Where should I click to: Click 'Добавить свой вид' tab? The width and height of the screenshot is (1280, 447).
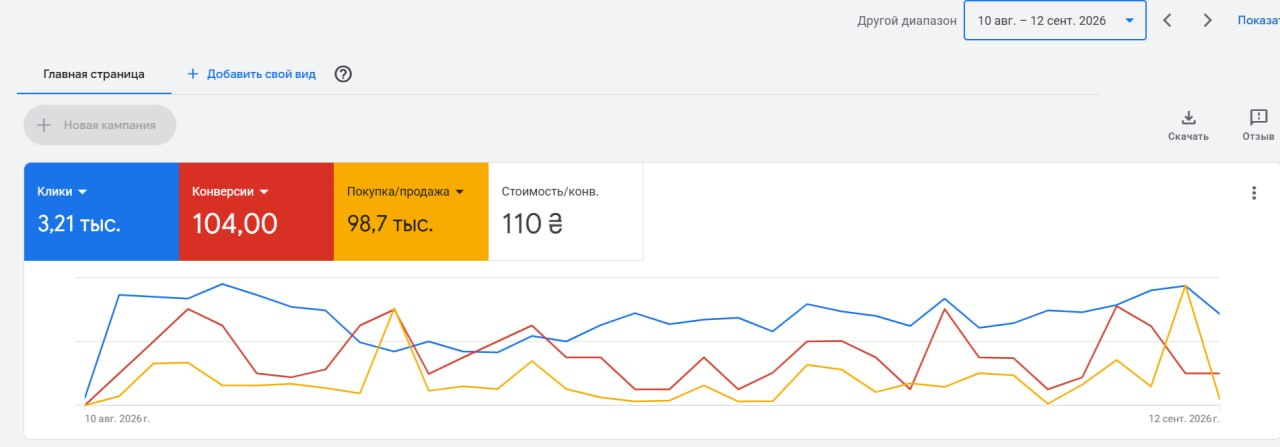click(251, 74)
